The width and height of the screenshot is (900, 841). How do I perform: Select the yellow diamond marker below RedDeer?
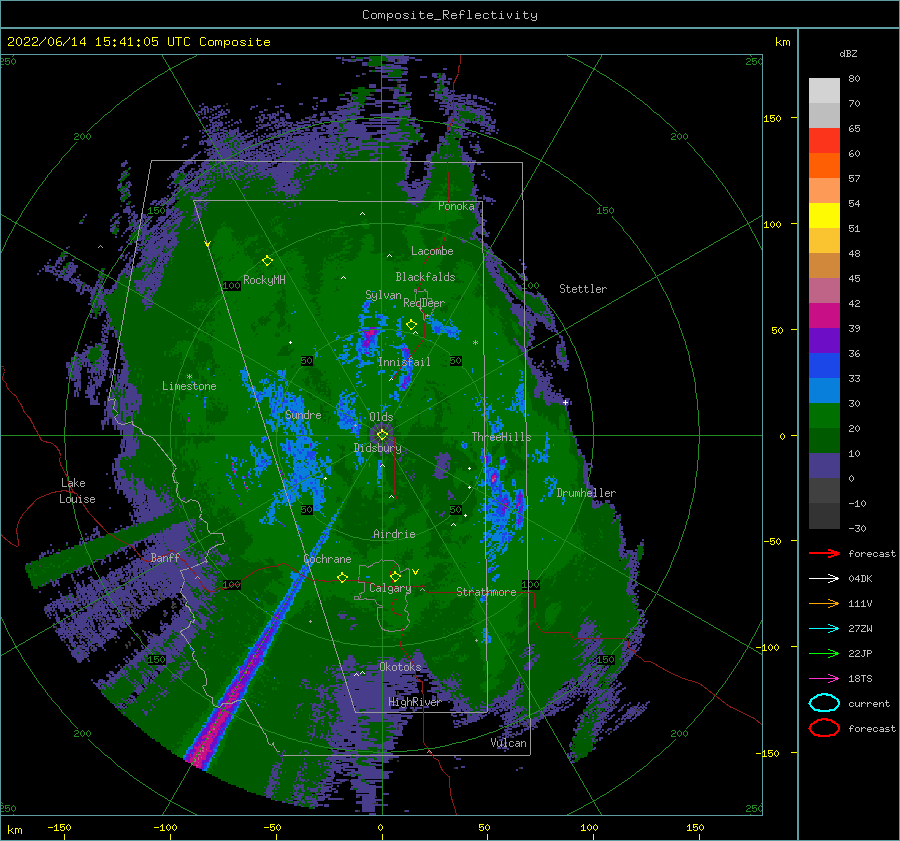[x=412, y=325]
